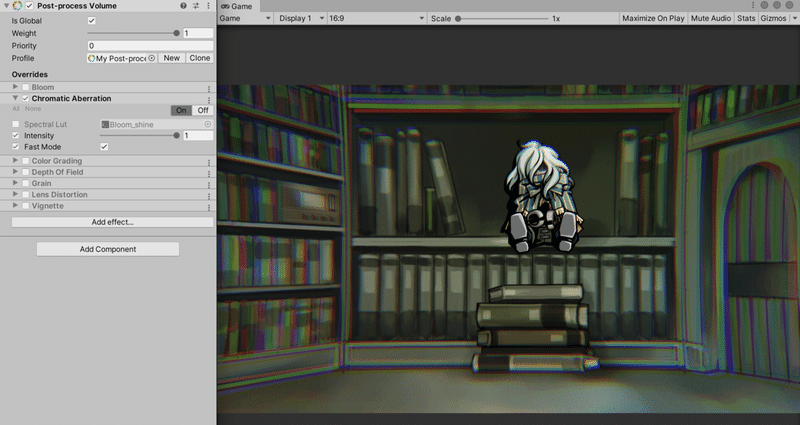
Task: Click the Weight slider track
Action: pos(134,33)
